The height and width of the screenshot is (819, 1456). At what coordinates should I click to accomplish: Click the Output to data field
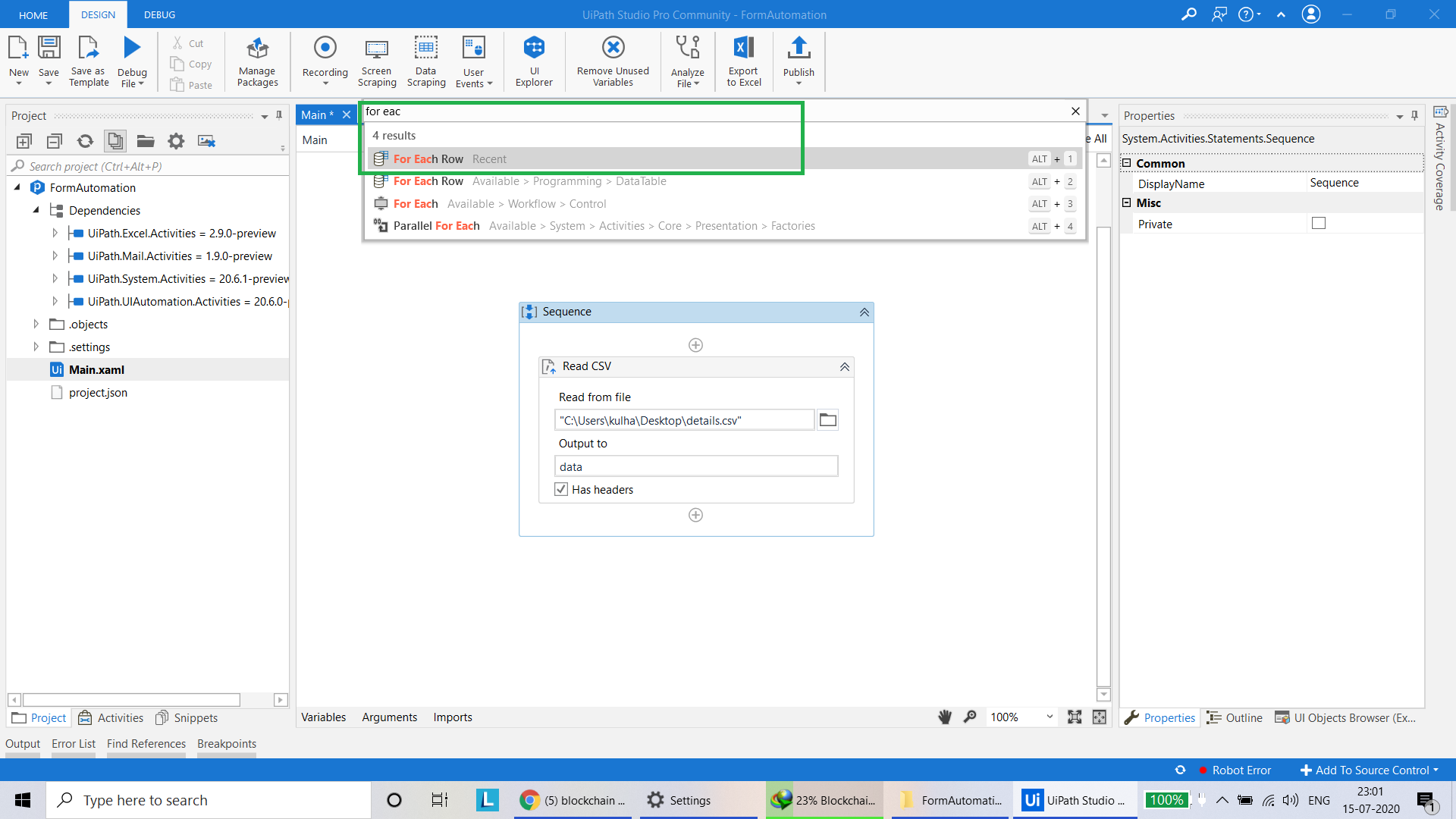click(x=695, y=467)
